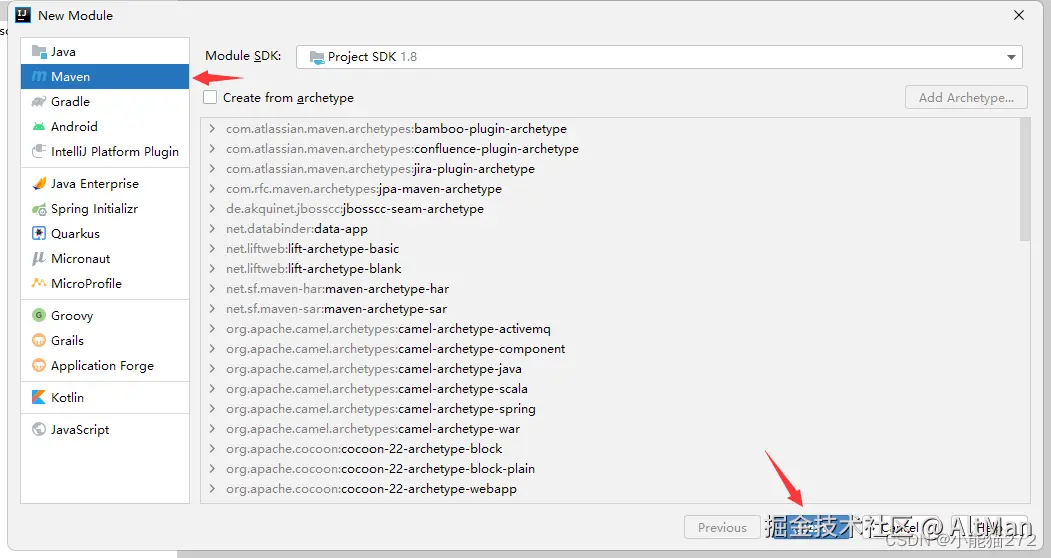The width and height of the screenshot is (1051, 558).
Task: Select the Spring Initializr label
Action: pyautogui.click(x=95, y=209)
